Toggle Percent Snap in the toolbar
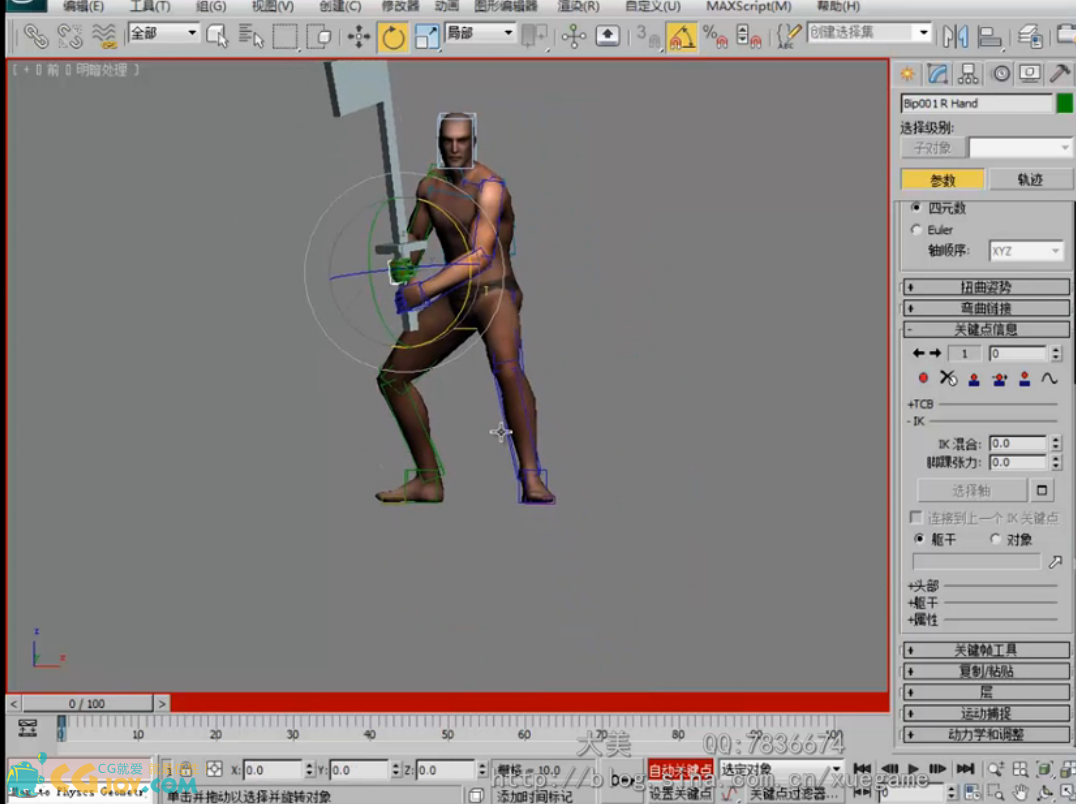Image resolution: width=1076 pixels, height=804 pixels. tap(714, 35)
